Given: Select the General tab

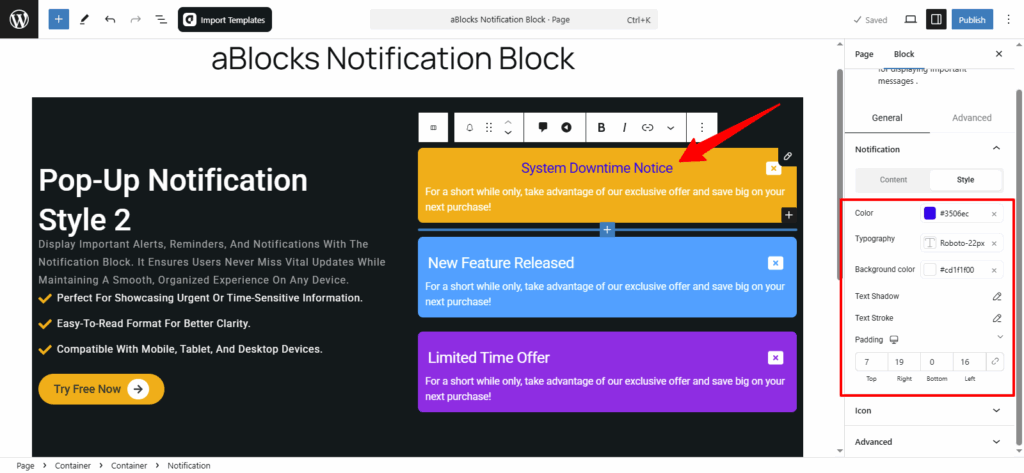Looking at the screenshot, I should (887, 118).
